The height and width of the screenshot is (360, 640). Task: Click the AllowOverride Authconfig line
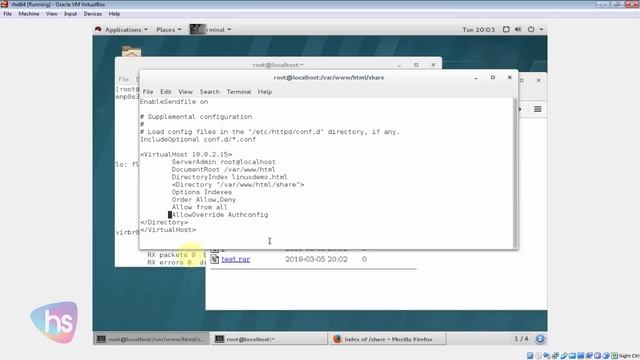click(220, 215)
